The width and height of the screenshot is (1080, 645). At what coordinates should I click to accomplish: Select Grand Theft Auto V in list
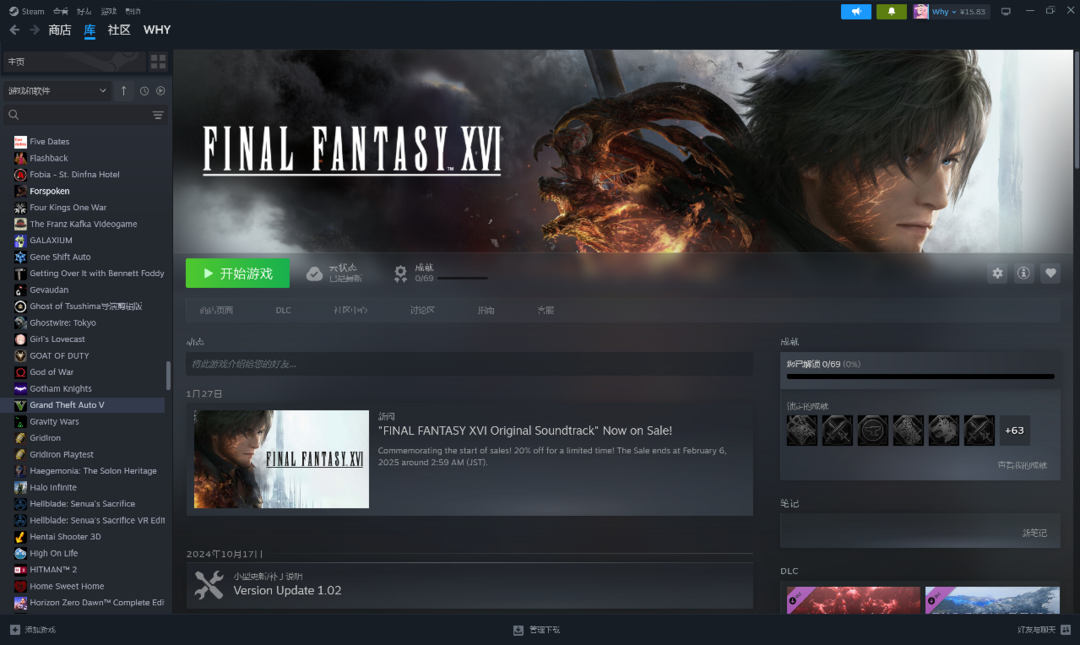[83, 405]
